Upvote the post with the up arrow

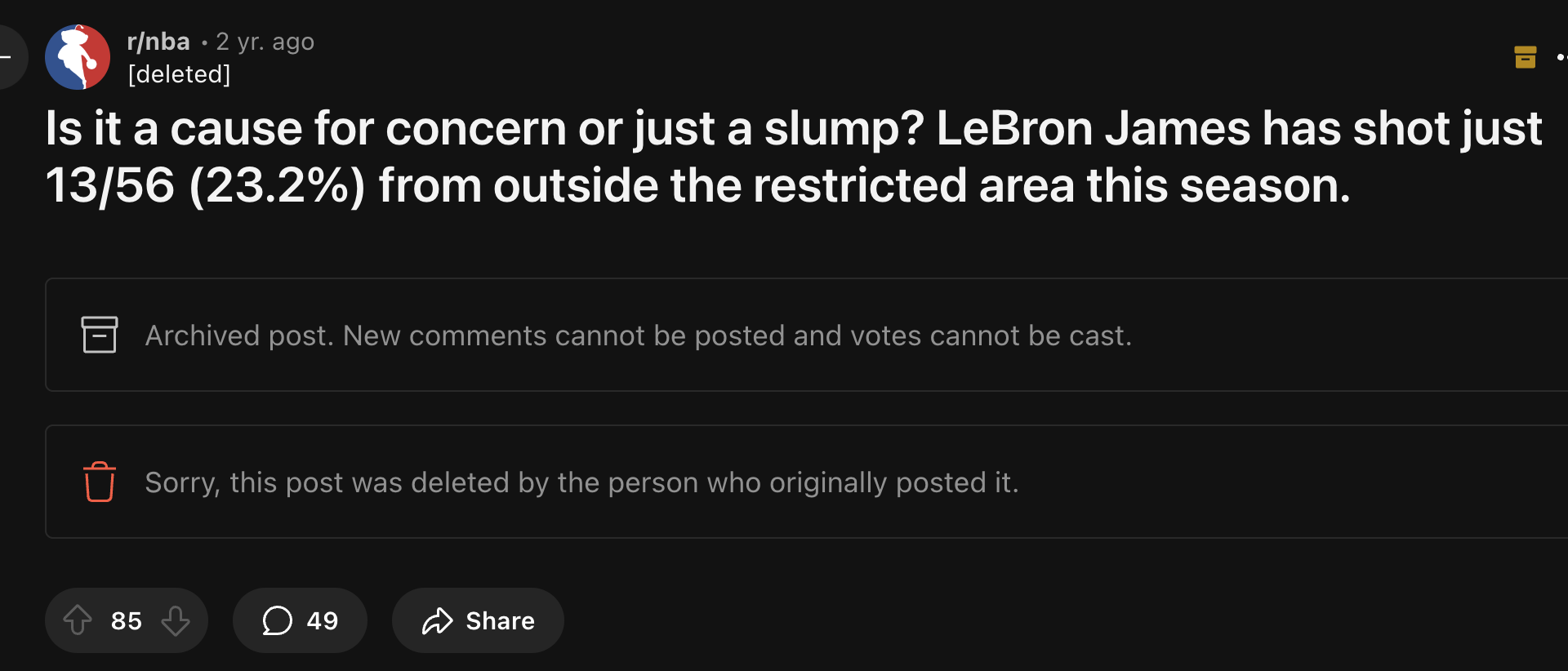point(78,620)
